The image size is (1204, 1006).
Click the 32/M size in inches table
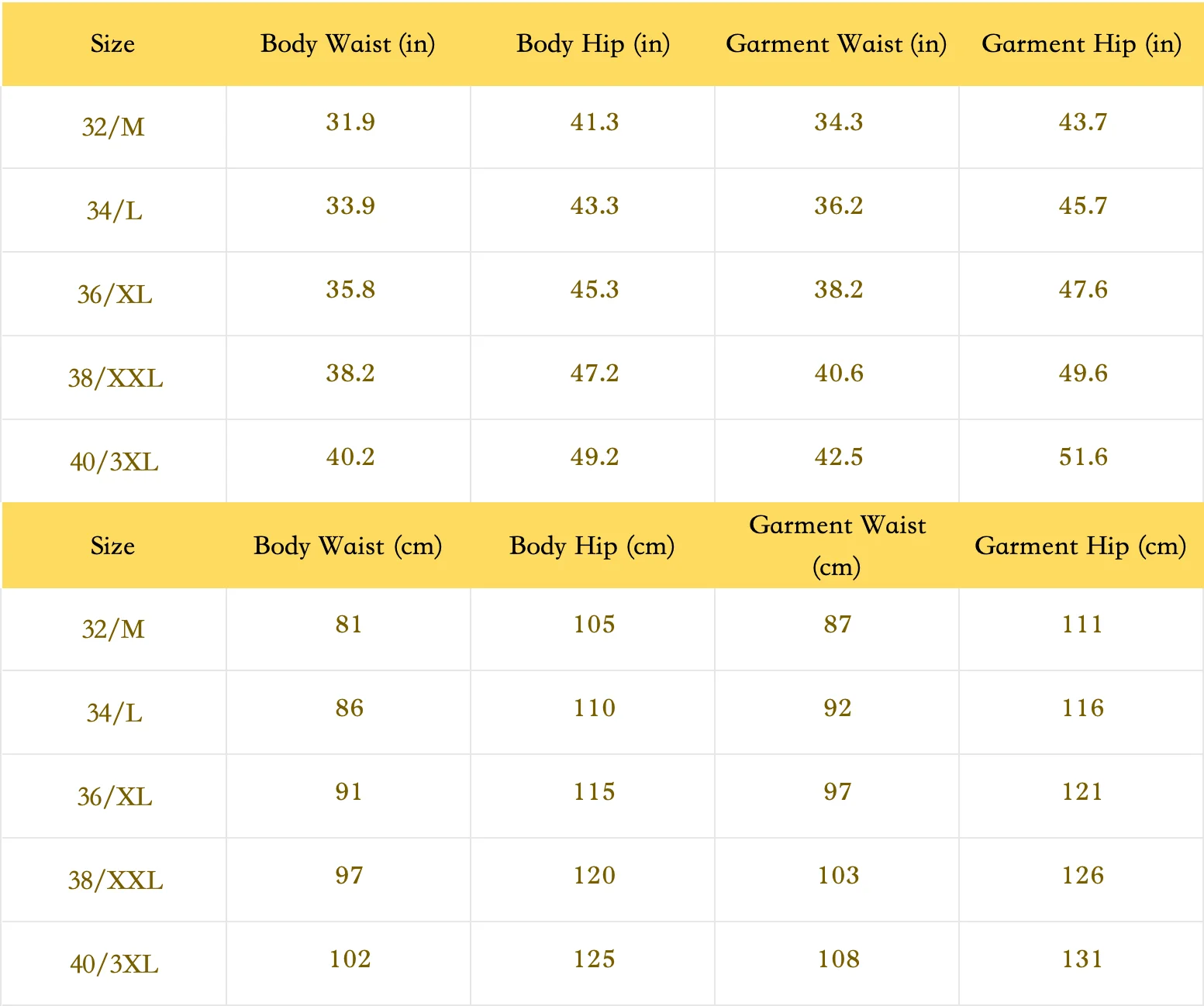pos(113,127)
